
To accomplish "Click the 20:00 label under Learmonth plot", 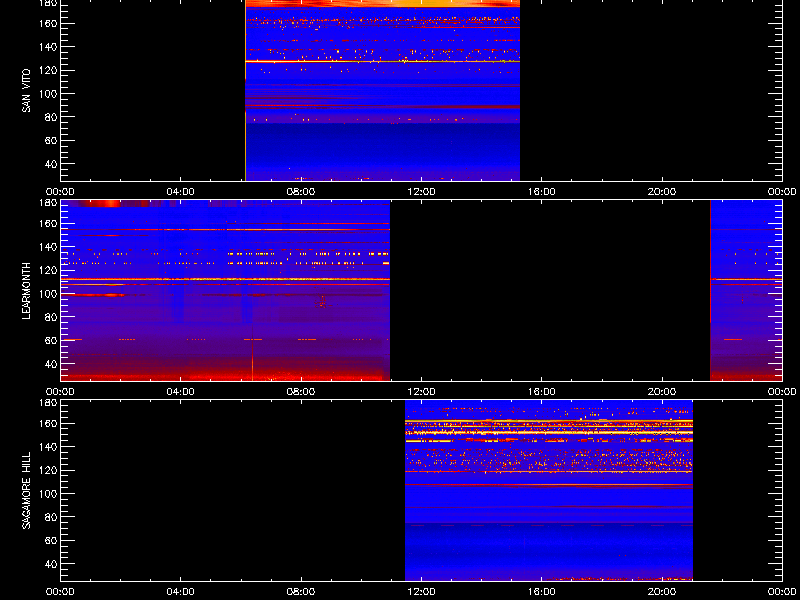I will pyautogui.click(x=662, y=392).
